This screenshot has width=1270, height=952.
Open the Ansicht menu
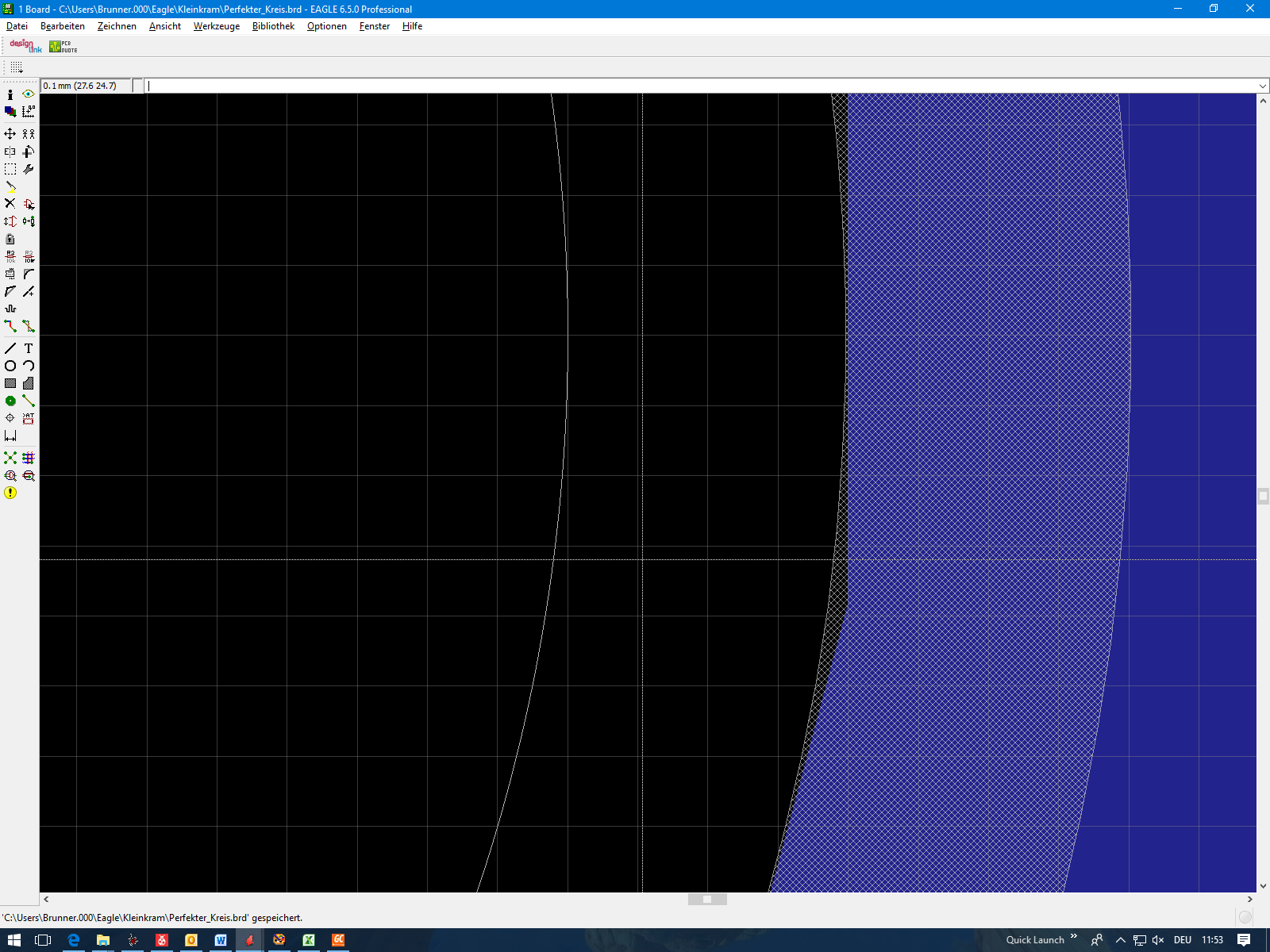[x=165, y=26]
